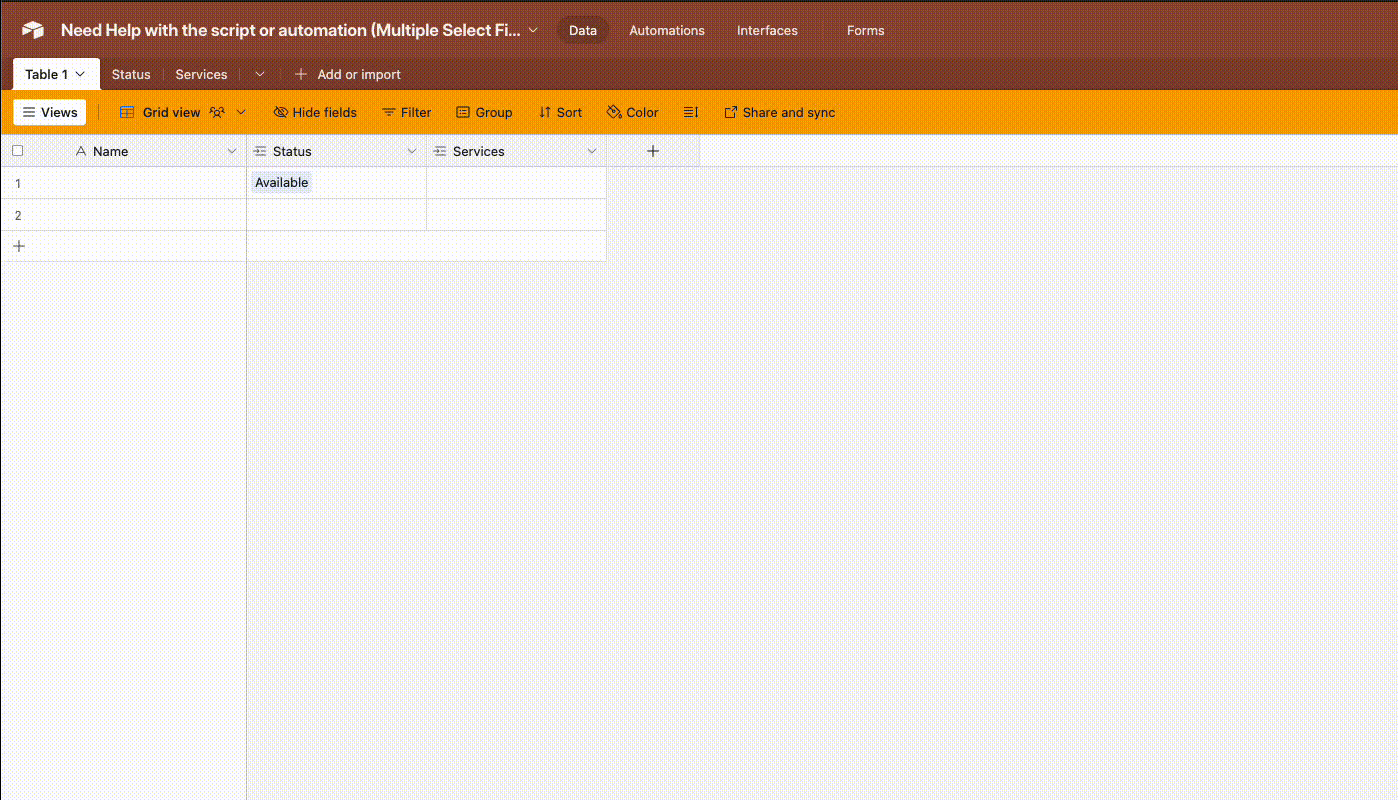Click Add or import
The width and height of the screenshot is (1398, 800).
click(359, 74)
